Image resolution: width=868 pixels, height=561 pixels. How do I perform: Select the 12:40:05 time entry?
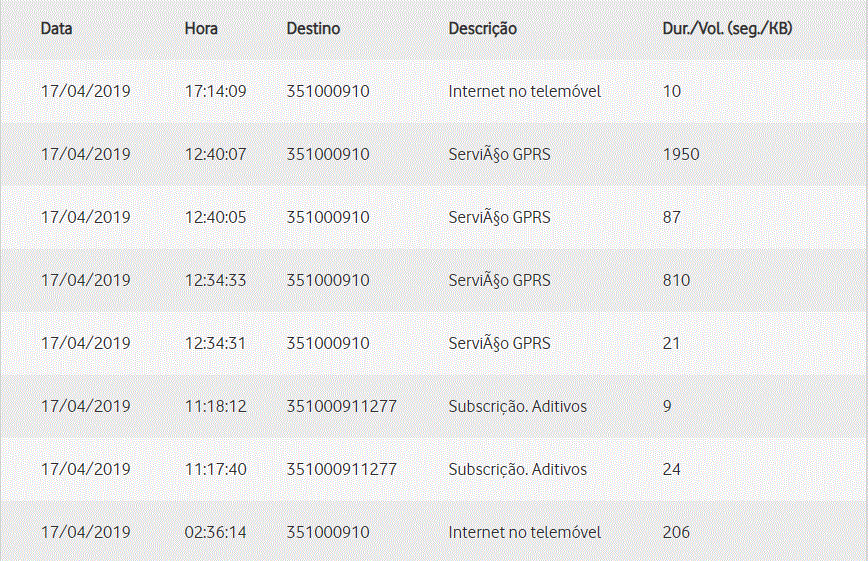pyautogui.click(x=215, y=217)
